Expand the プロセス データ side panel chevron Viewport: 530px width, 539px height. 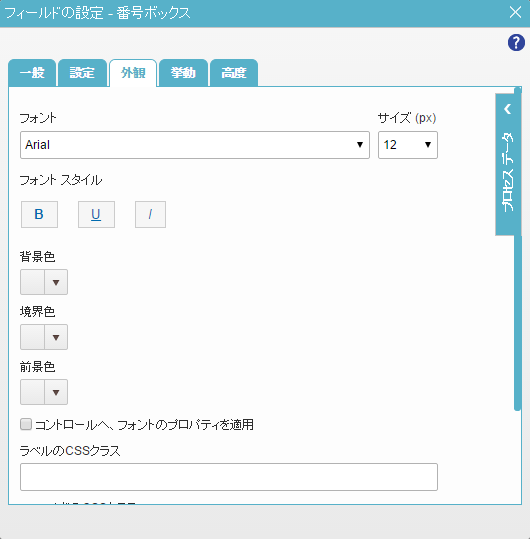(x=508, y=109)
